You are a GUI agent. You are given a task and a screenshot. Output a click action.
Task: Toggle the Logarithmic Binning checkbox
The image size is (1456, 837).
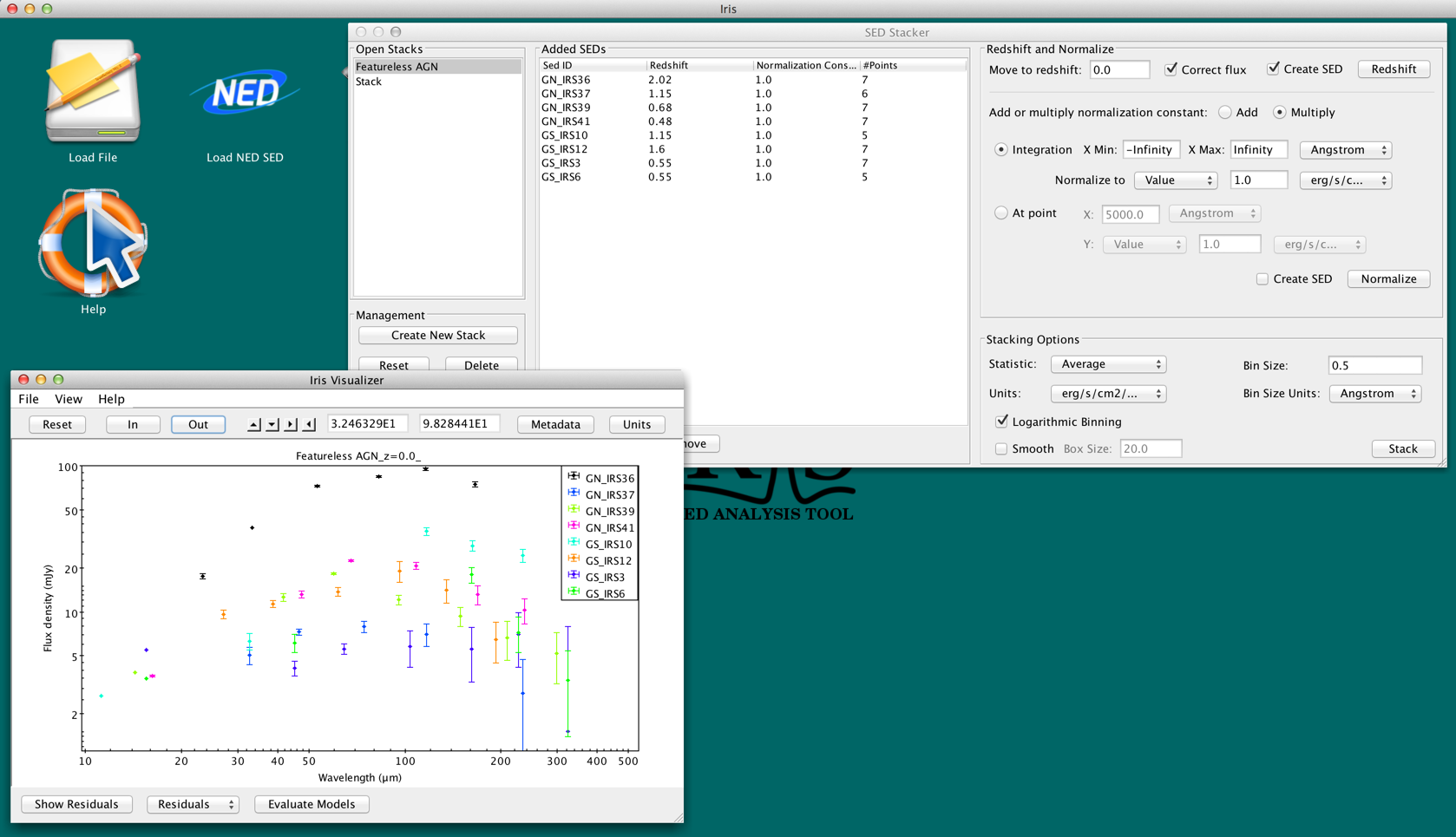(x=1001, y=422)
